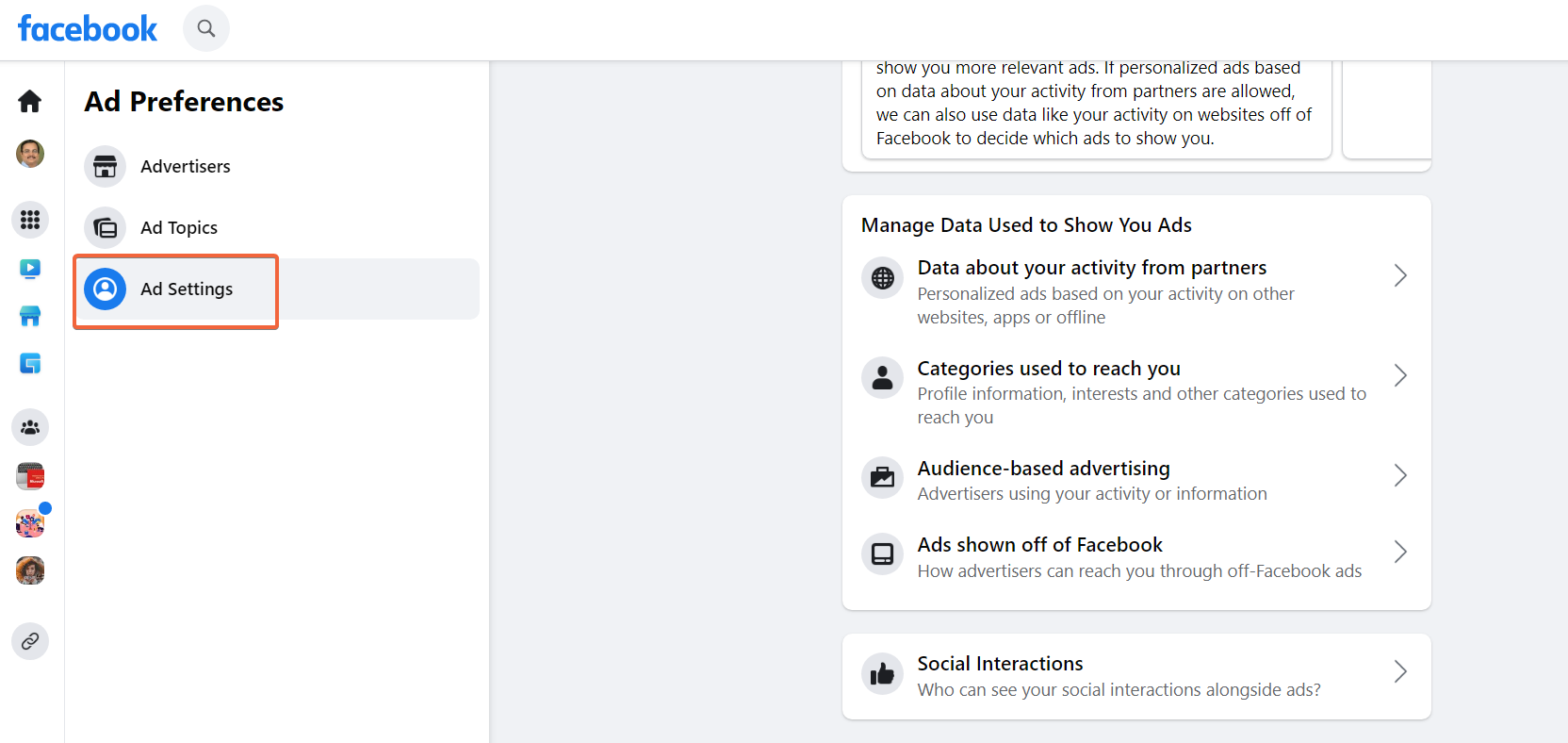1568x743 pixels.
Task: Click picture-card icon beside Audience-based advertising
Action: click(x=883, y=476)
